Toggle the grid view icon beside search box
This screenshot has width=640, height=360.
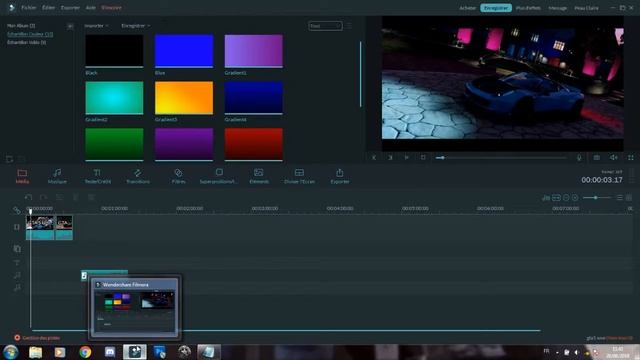click(x=349, y=26)
